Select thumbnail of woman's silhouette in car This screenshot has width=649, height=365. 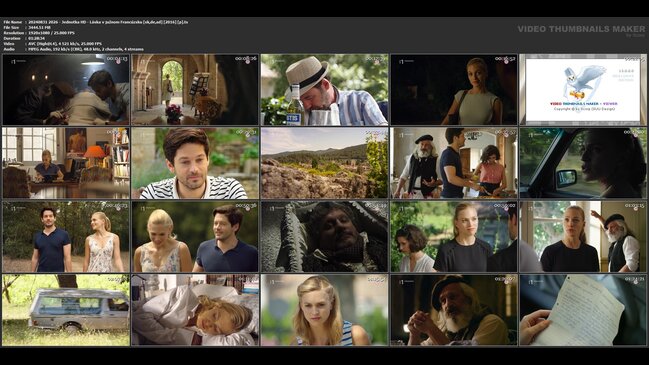pyautogui.click(x=583, y=163)
